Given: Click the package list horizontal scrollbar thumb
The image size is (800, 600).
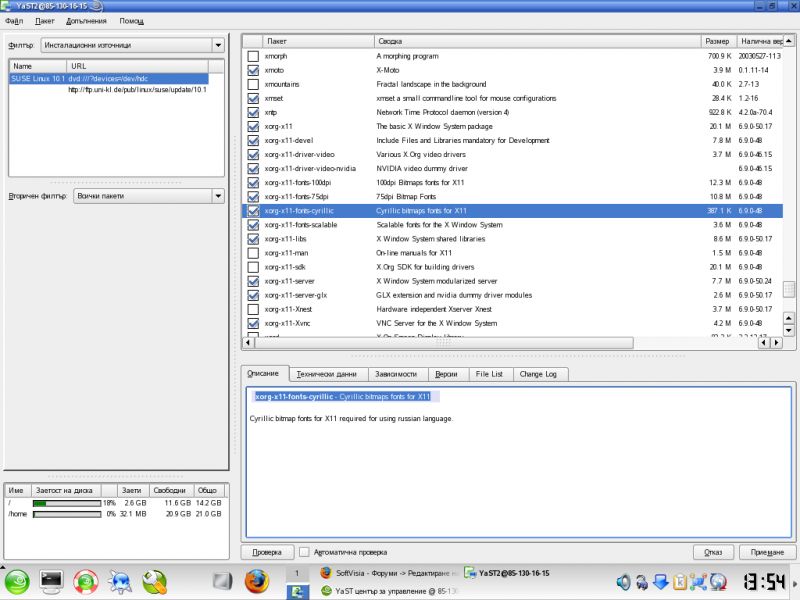Looking at the screenshot, I should point(443,342).
